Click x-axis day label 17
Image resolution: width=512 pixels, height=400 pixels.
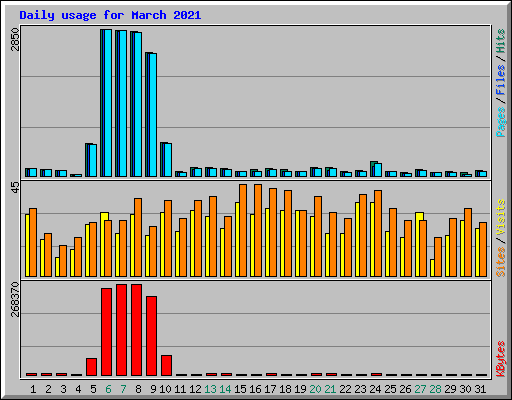pyautogui.click(x=270, y=389)
